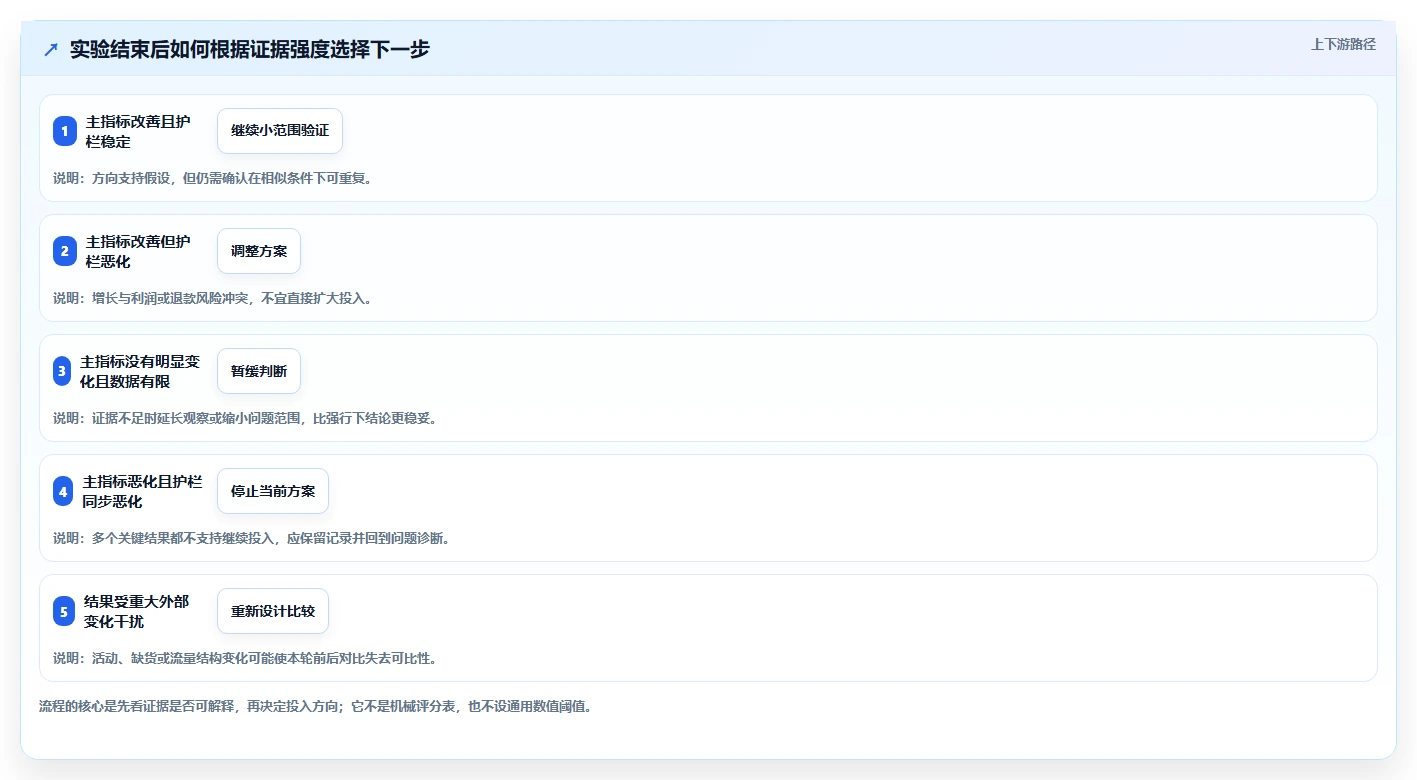Click the 重新设计比较 button
Image resolution: width=1417 pixels, height=780 pixels.
click(x=273, y=611)
